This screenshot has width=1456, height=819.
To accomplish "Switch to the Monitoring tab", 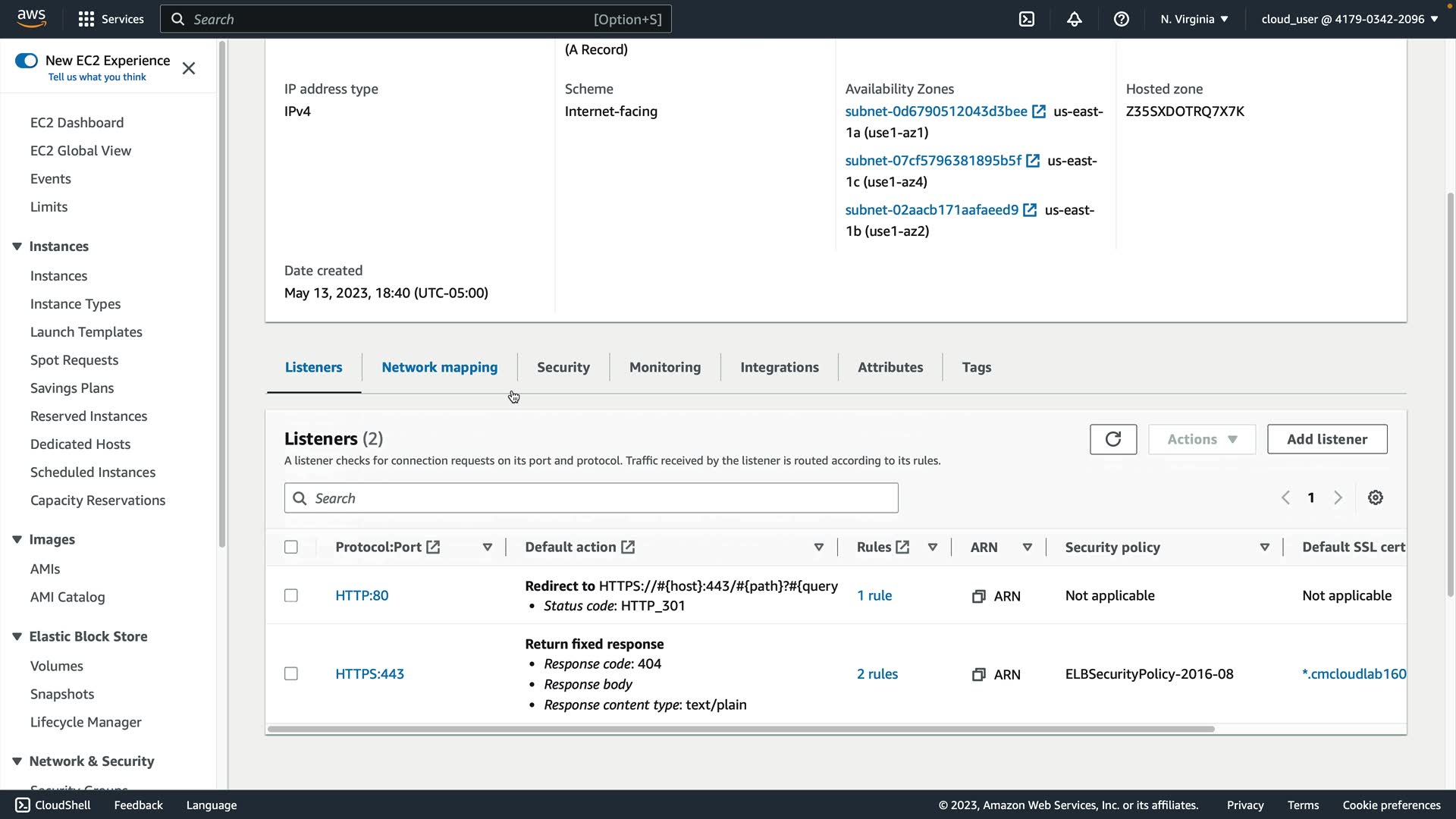I will point(664,367).
